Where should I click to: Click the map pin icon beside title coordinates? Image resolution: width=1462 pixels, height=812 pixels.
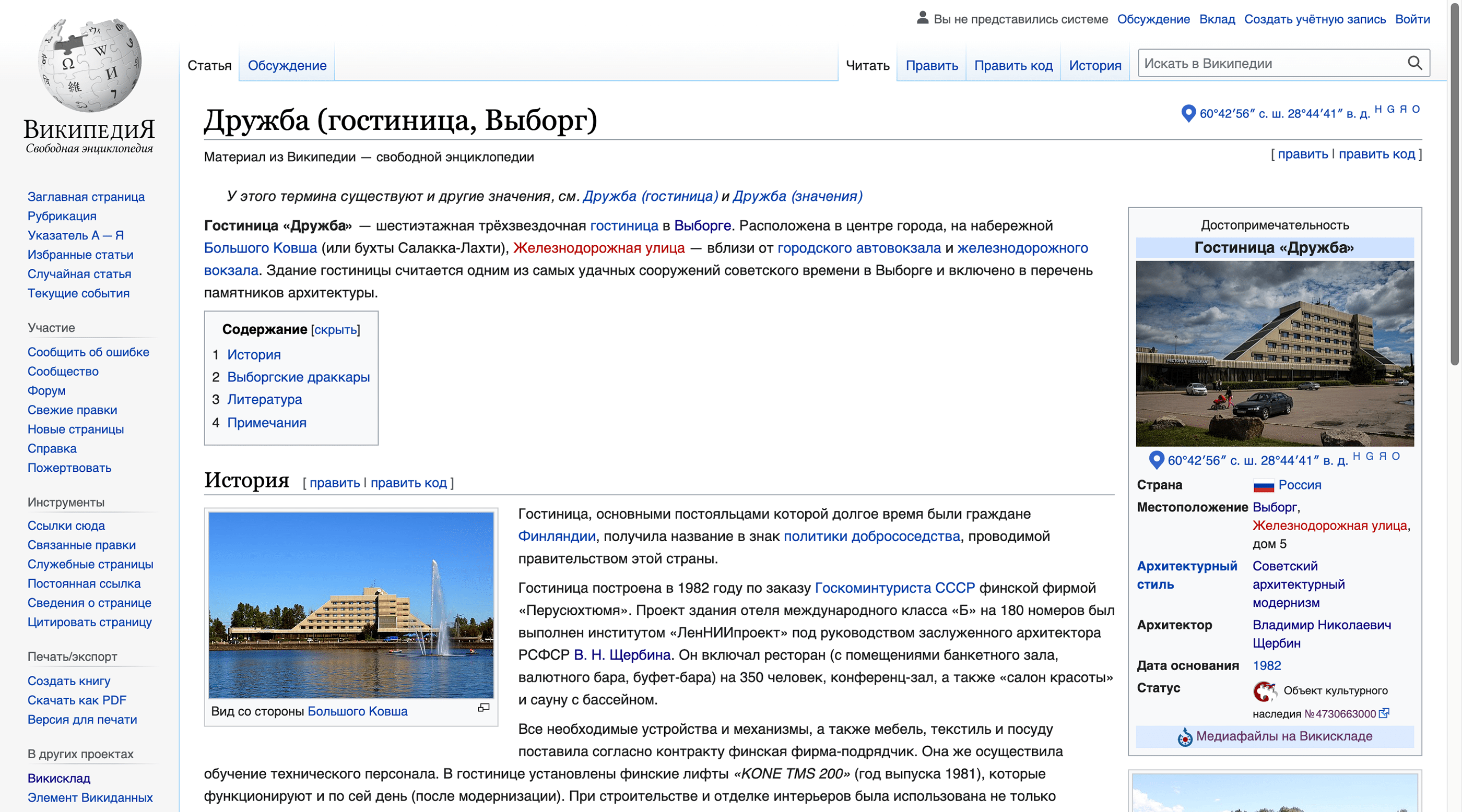coord(1188,113)
